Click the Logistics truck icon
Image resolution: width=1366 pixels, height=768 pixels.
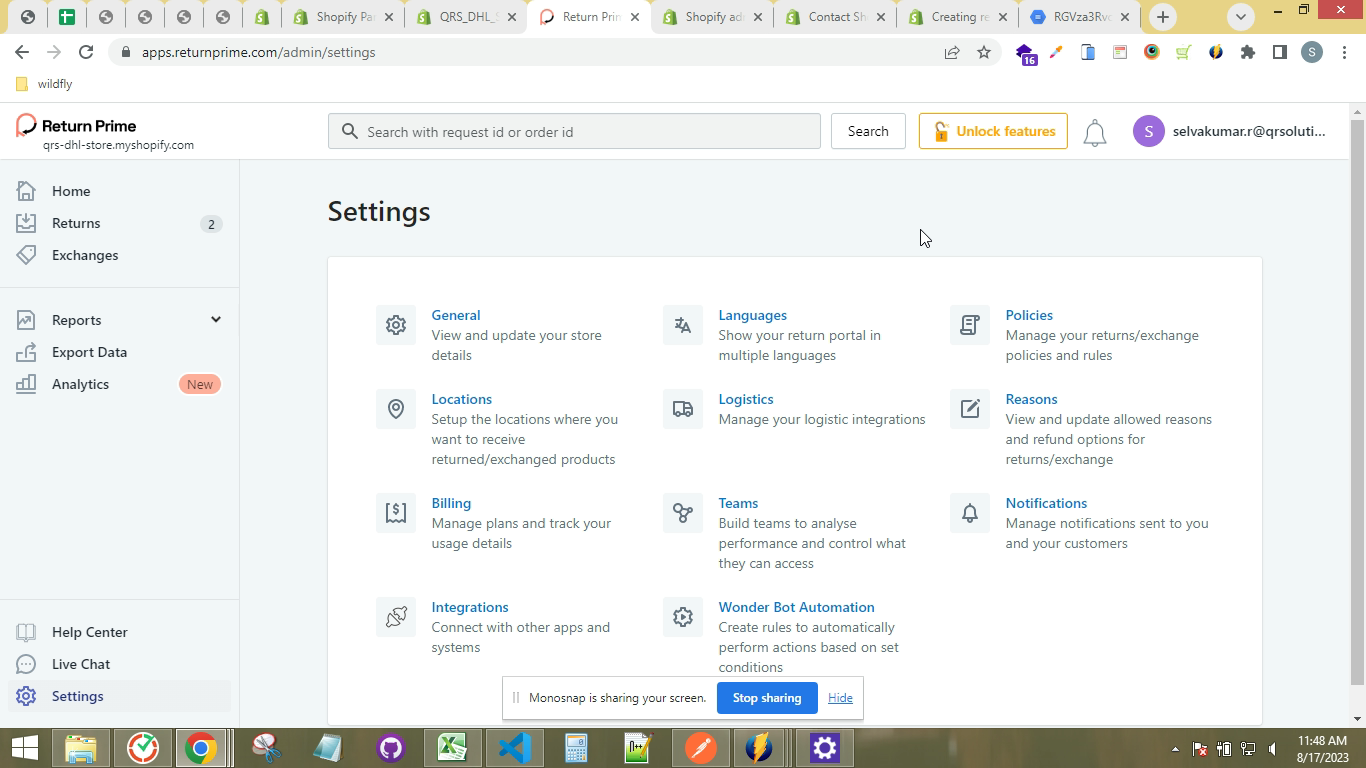click(683, 409)
